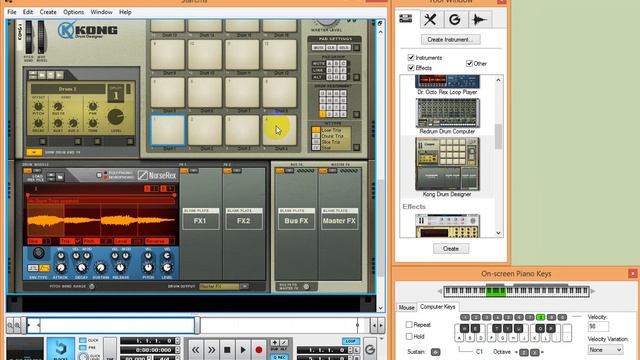The width and height of the screenshot is (640, 360).
Task: Toggle the Nurse Rex polyphonic/monophonic switch
Action: (x=99, y=175)
